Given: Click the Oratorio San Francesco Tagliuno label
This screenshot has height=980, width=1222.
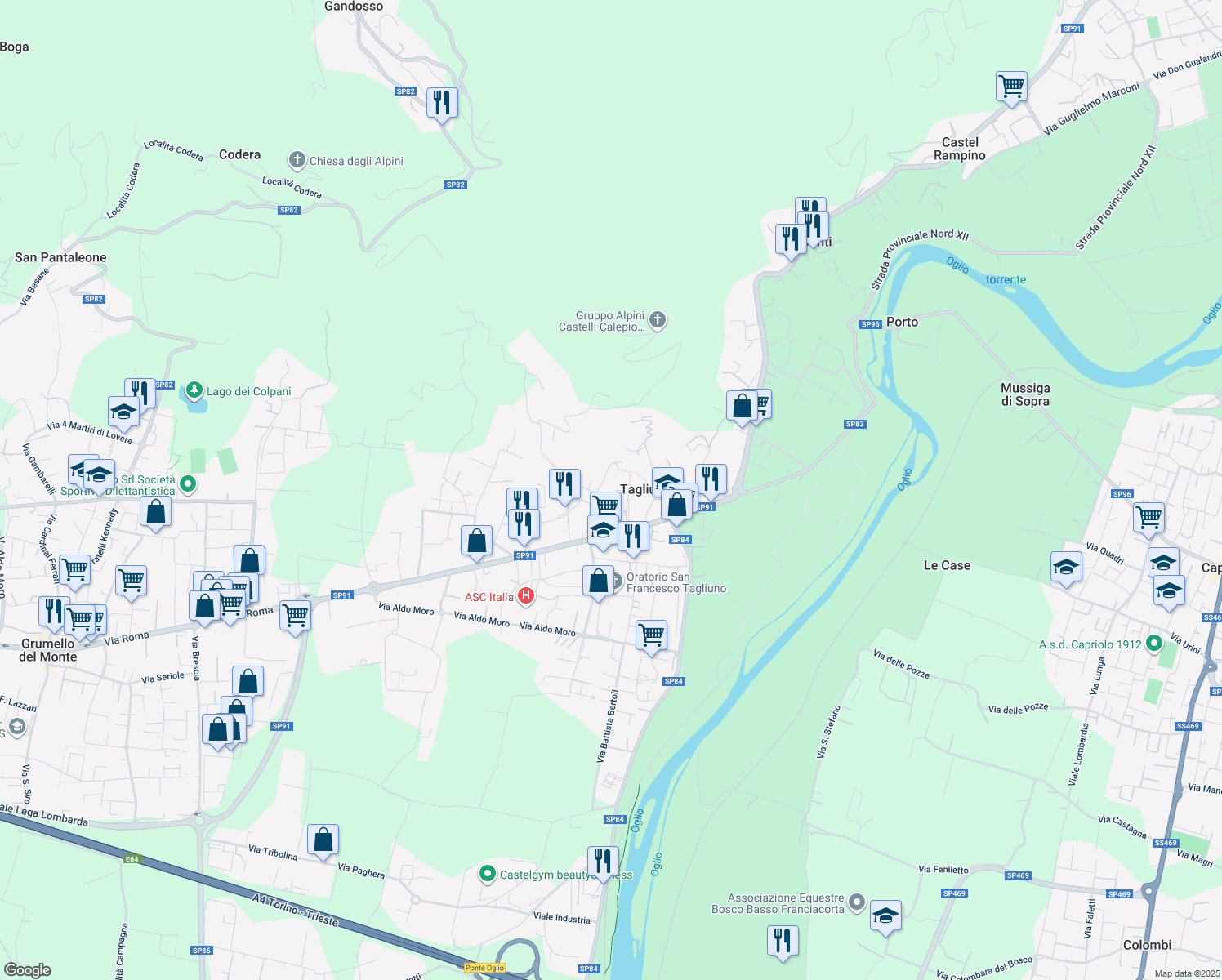Looking at the screenshot, I should point(676,582).
